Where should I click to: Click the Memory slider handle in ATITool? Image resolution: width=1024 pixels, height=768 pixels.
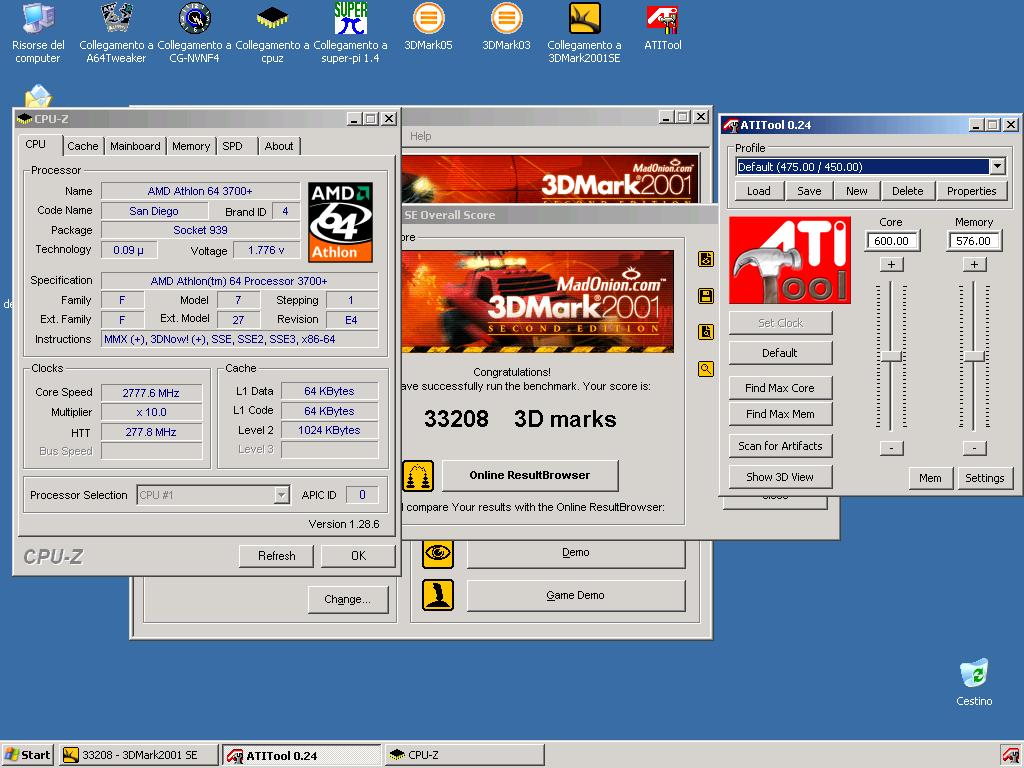974,357
